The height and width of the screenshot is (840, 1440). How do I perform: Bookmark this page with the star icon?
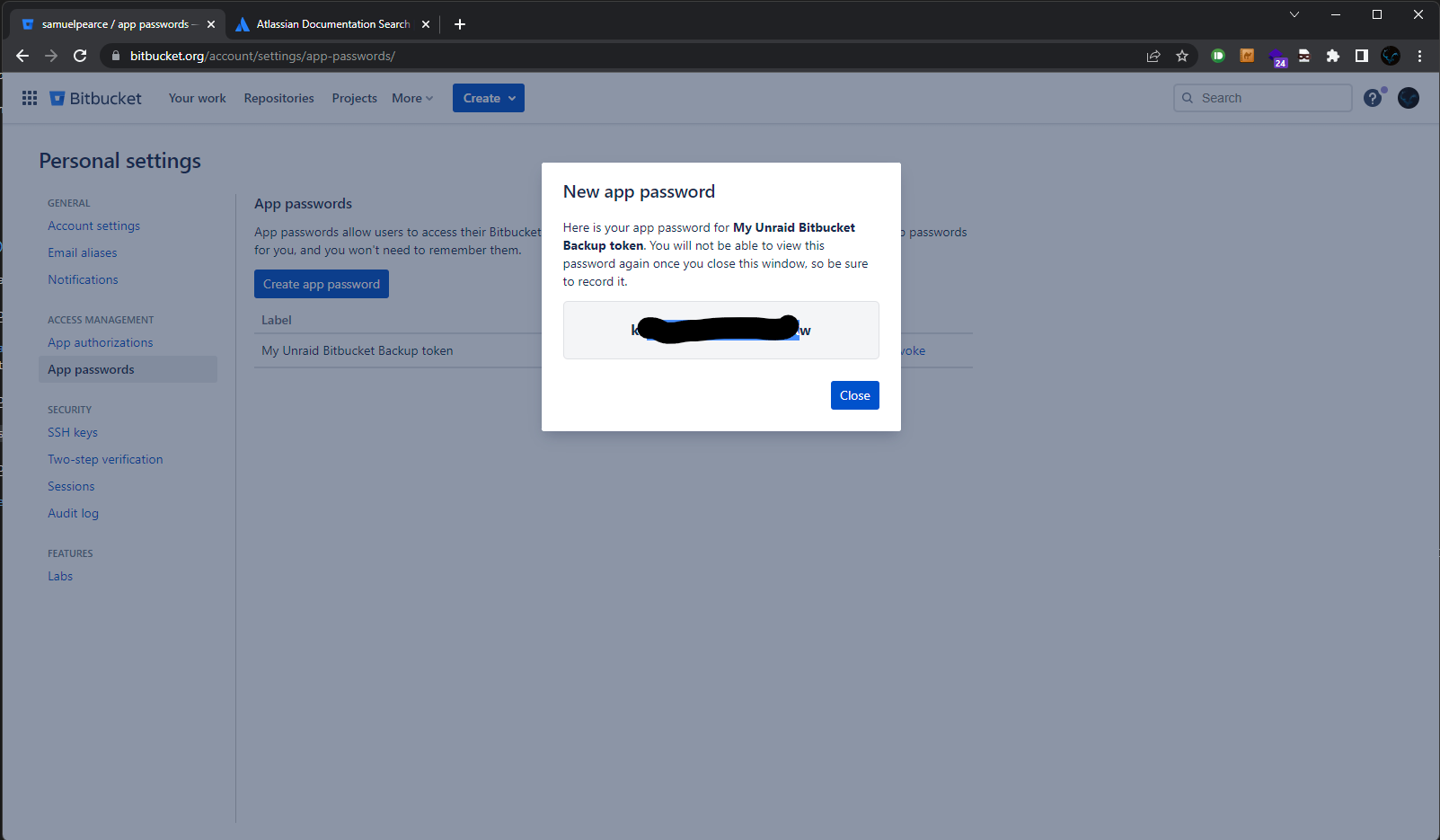(1182, 56)
